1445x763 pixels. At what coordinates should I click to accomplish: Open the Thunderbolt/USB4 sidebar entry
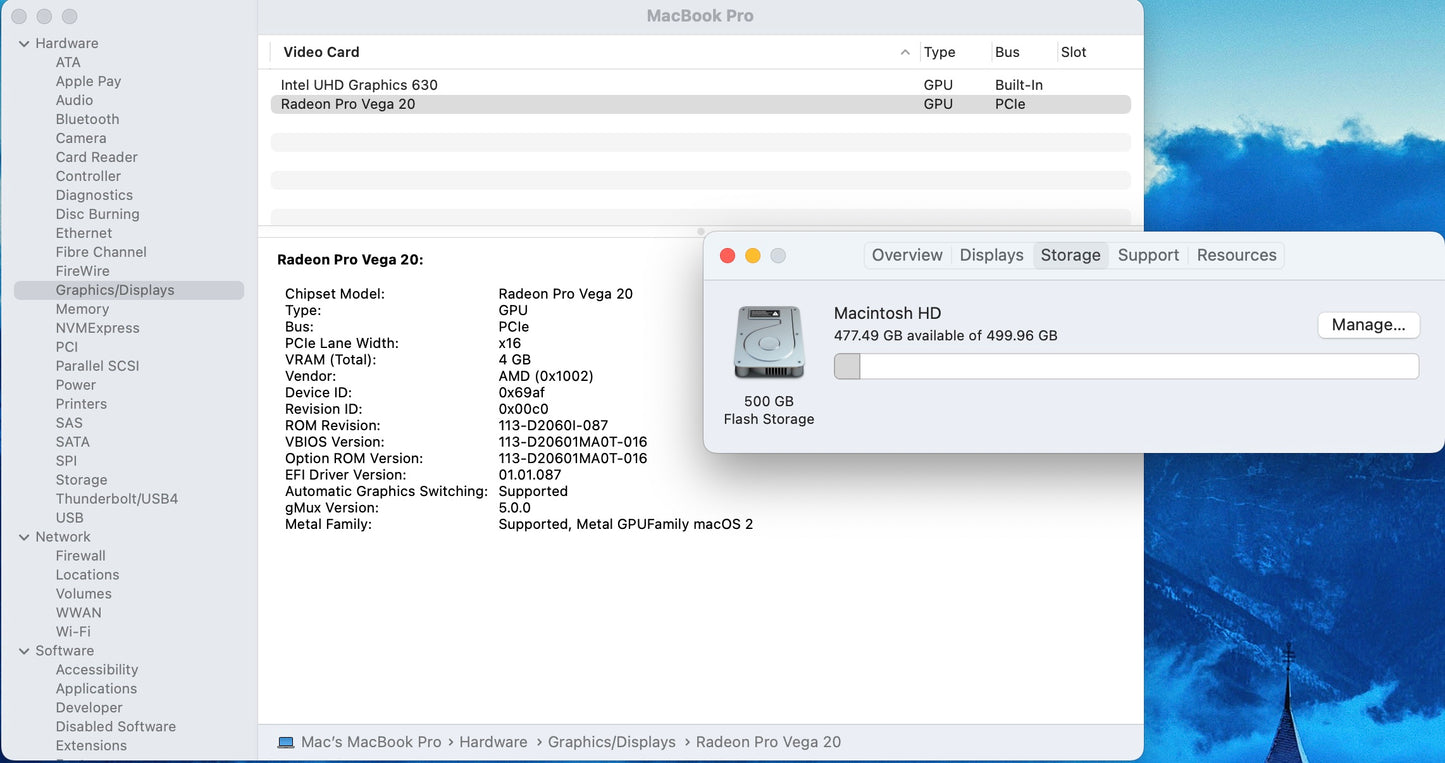point(116,499)
